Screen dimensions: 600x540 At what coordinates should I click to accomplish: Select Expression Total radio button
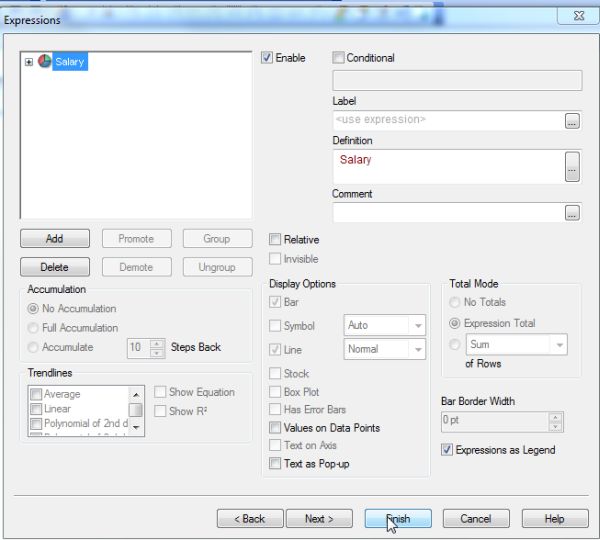(x=455, y=323)
